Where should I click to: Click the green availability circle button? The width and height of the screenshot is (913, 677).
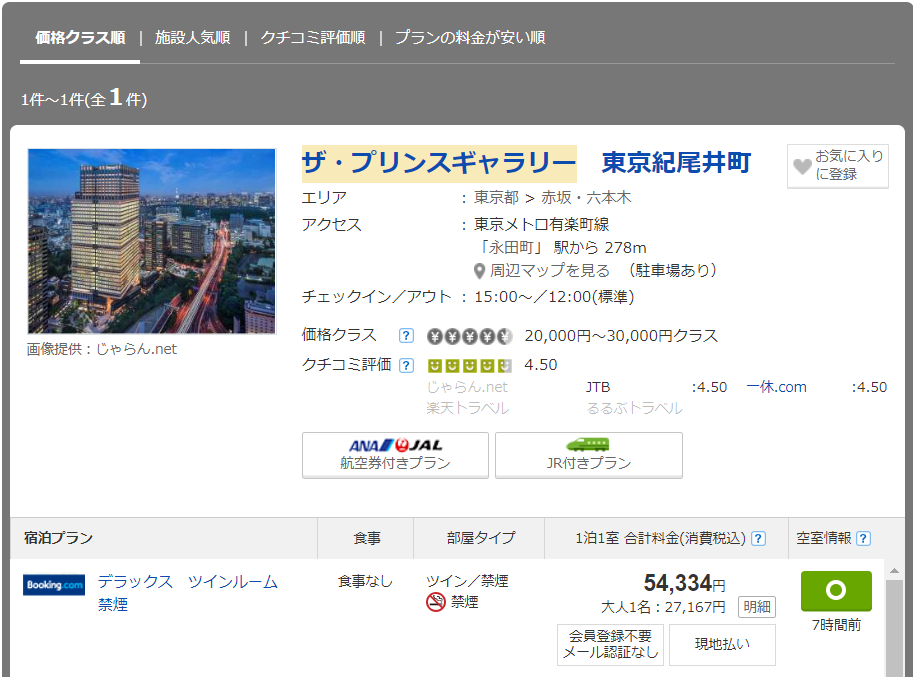836,590
